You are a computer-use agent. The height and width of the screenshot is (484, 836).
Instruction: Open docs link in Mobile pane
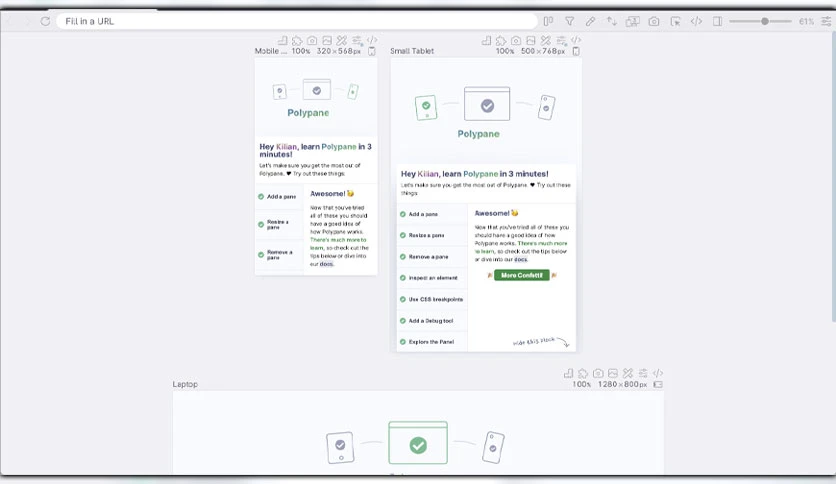pyautogui.click(x=326, y=264)
